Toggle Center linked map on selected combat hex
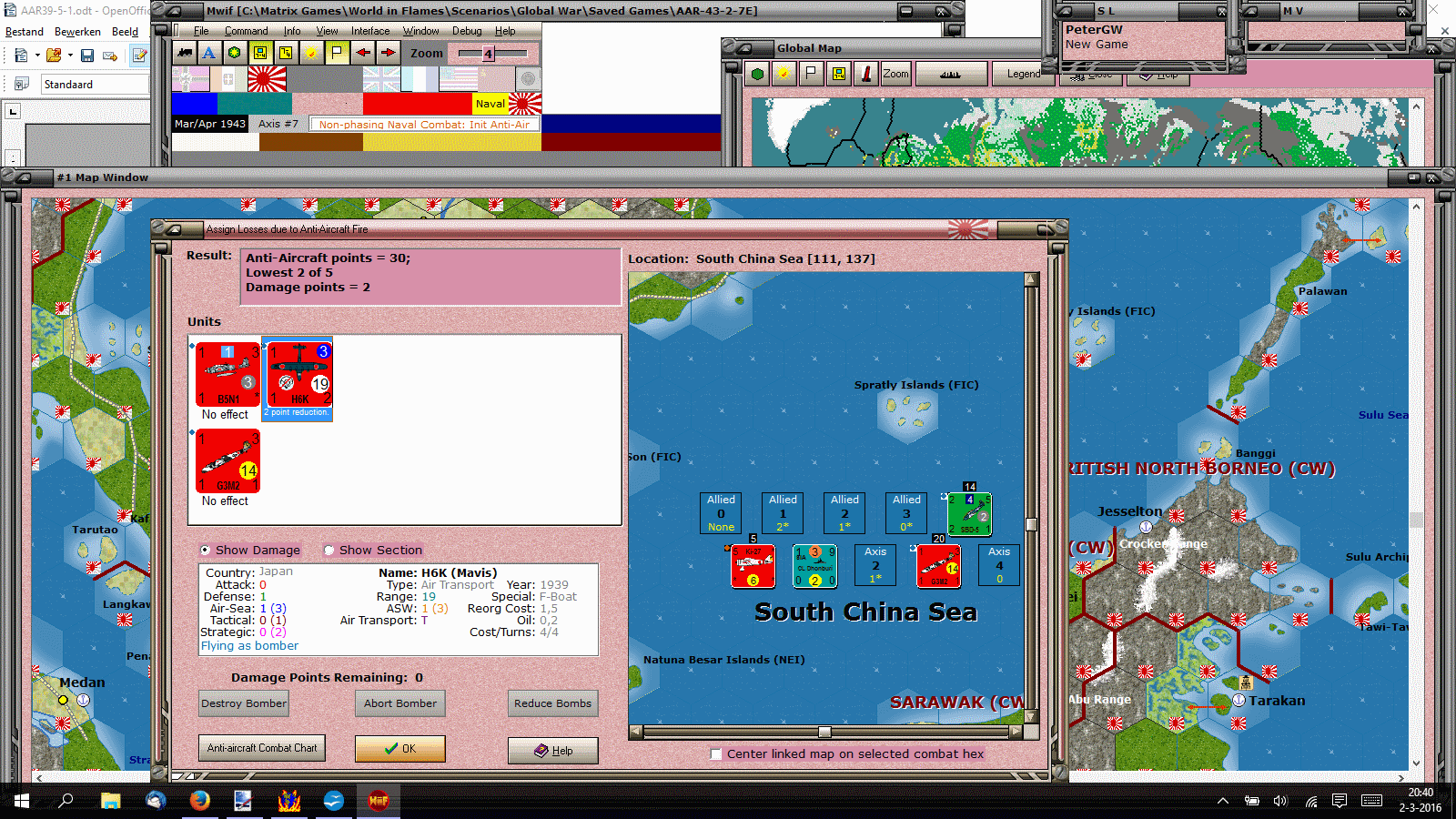 click(716, 753)
